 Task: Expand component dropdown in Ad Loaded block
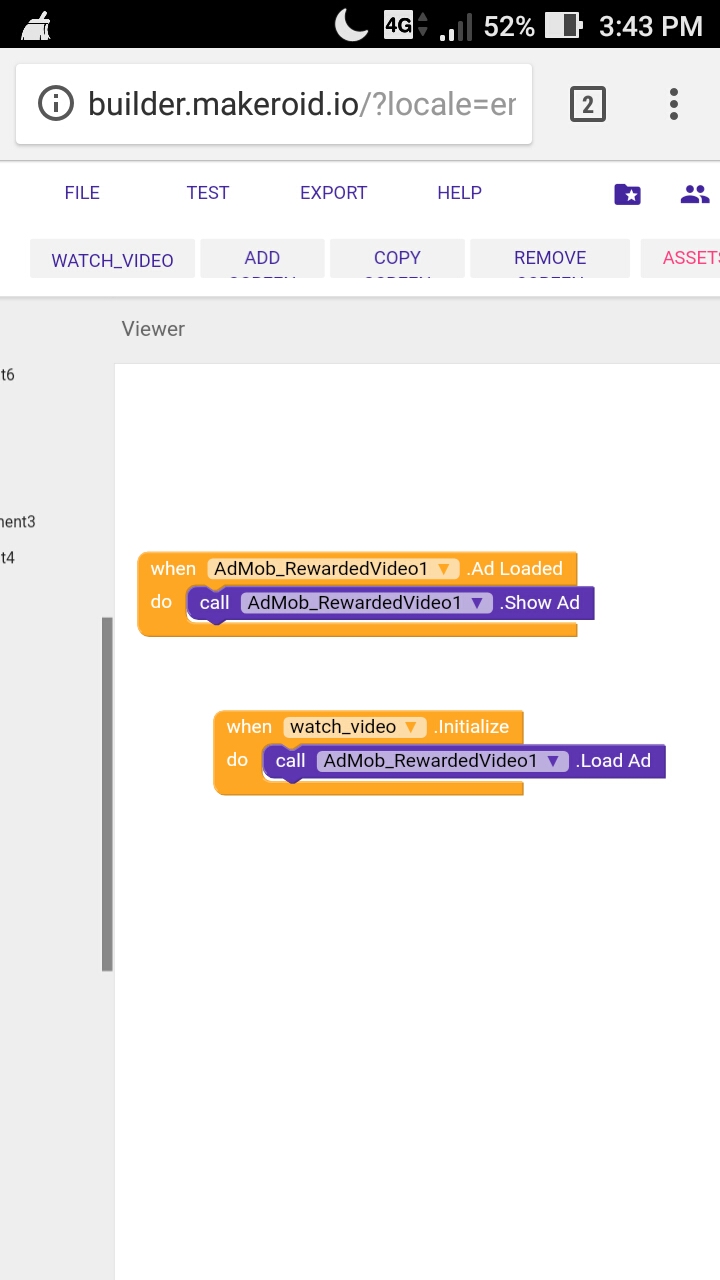(445, 569)
